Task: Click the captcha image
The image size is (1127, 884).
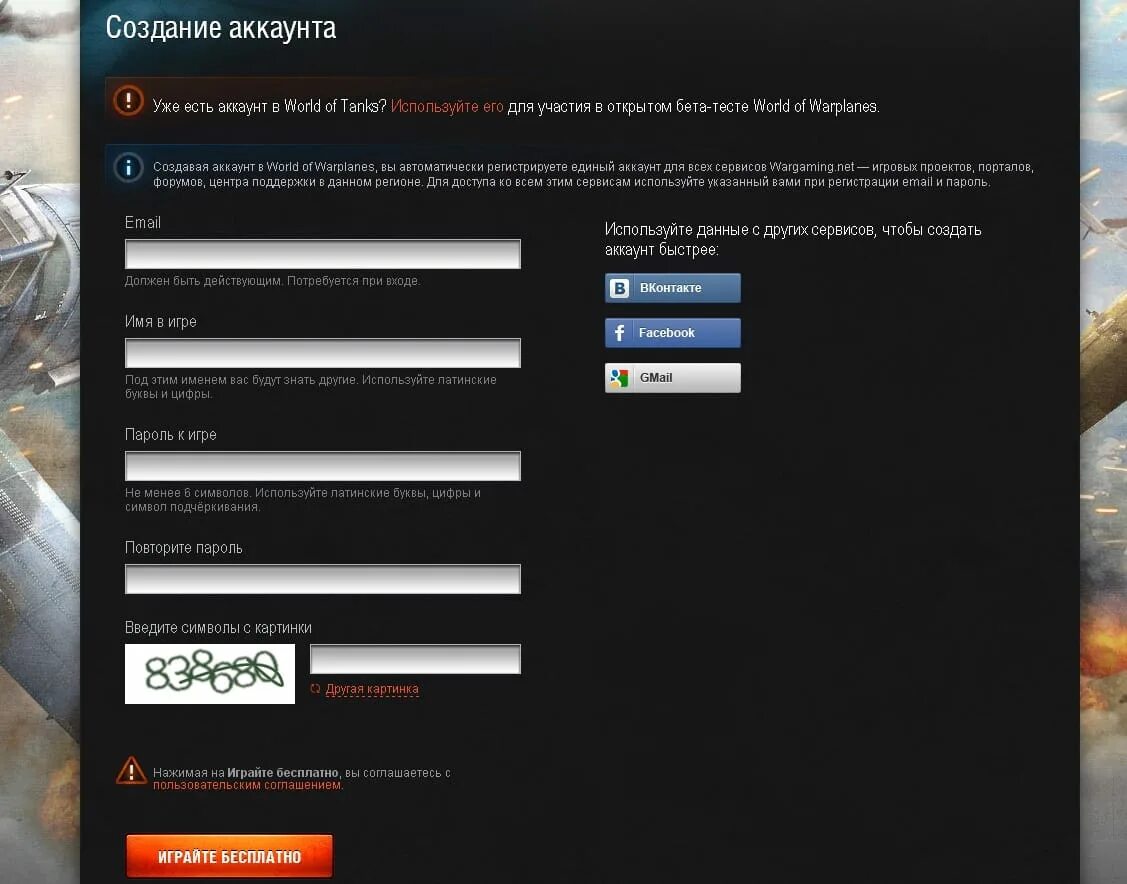Action: [210, 673]
